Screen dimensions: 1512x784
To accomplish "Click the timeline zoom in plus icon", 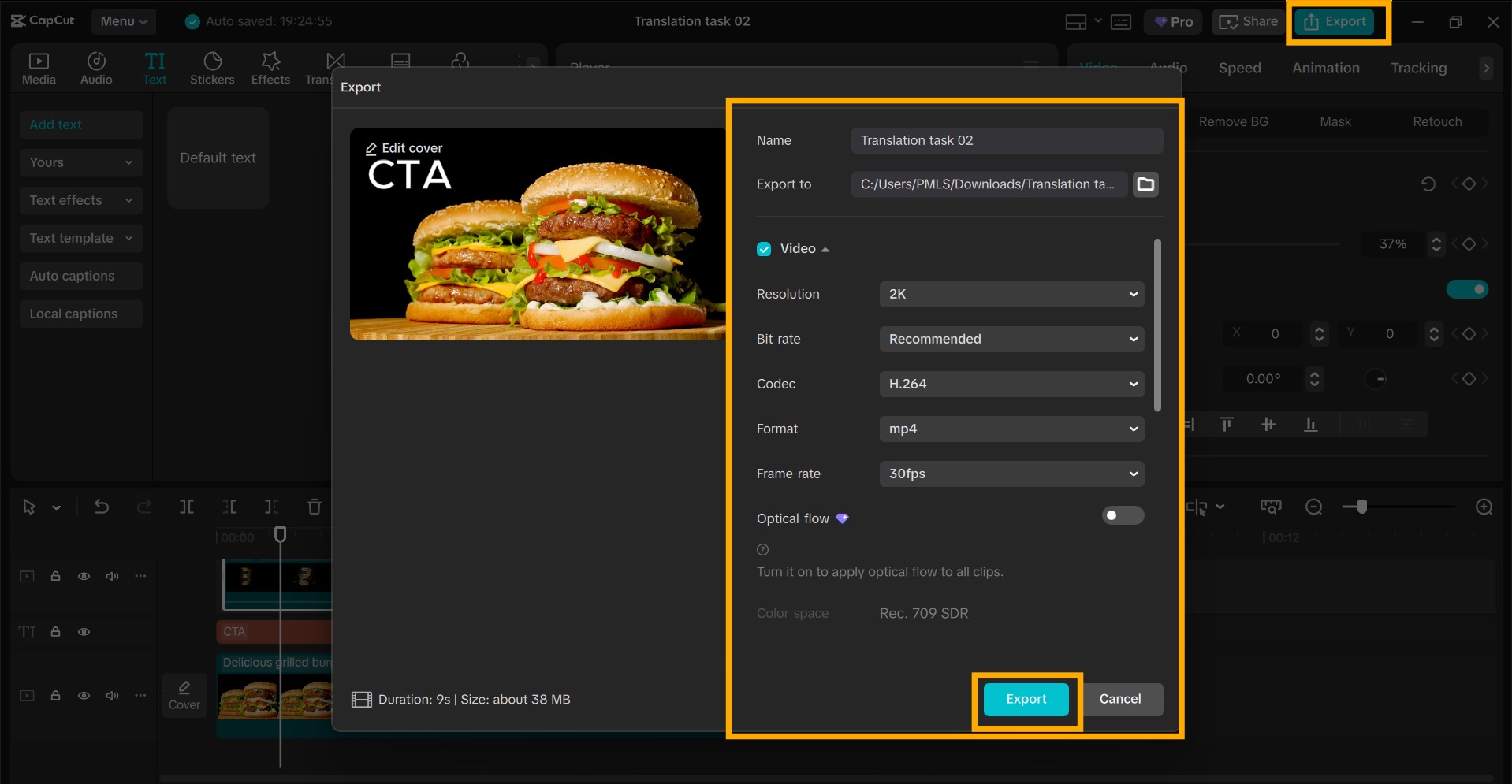I will coord(1484,507).
